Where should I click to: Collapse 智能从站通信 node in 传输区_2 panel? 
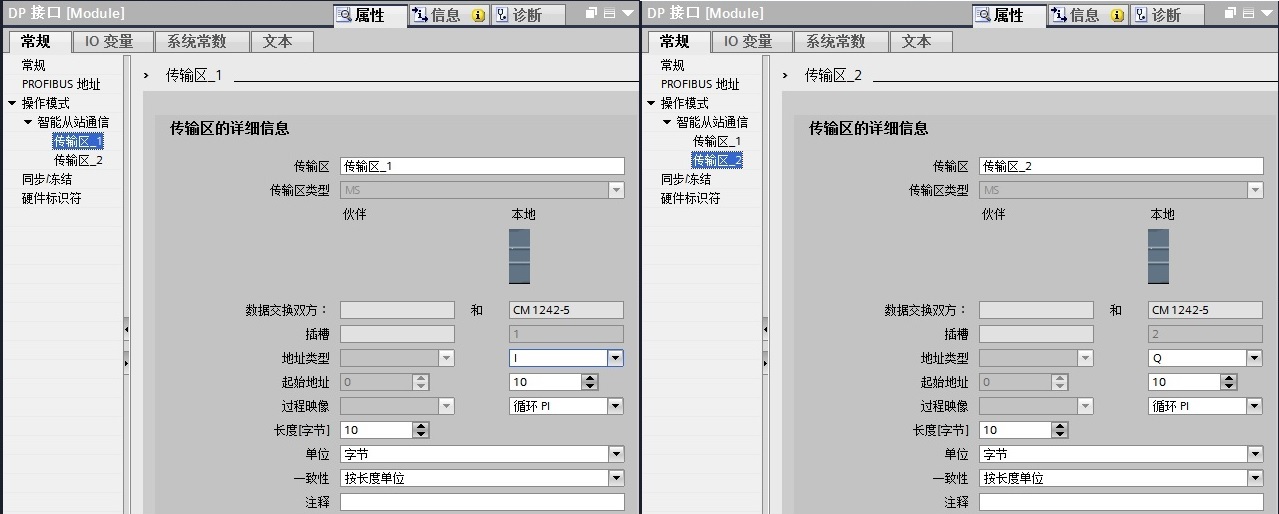click(x=668, y=122)
